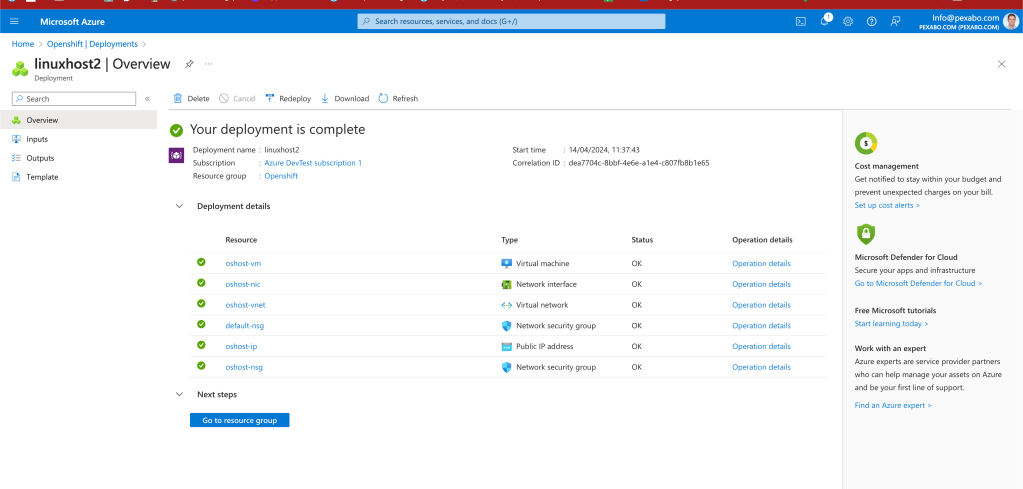
Task: Open Find an Azure expert link
Action: click(x=893, y=405)
